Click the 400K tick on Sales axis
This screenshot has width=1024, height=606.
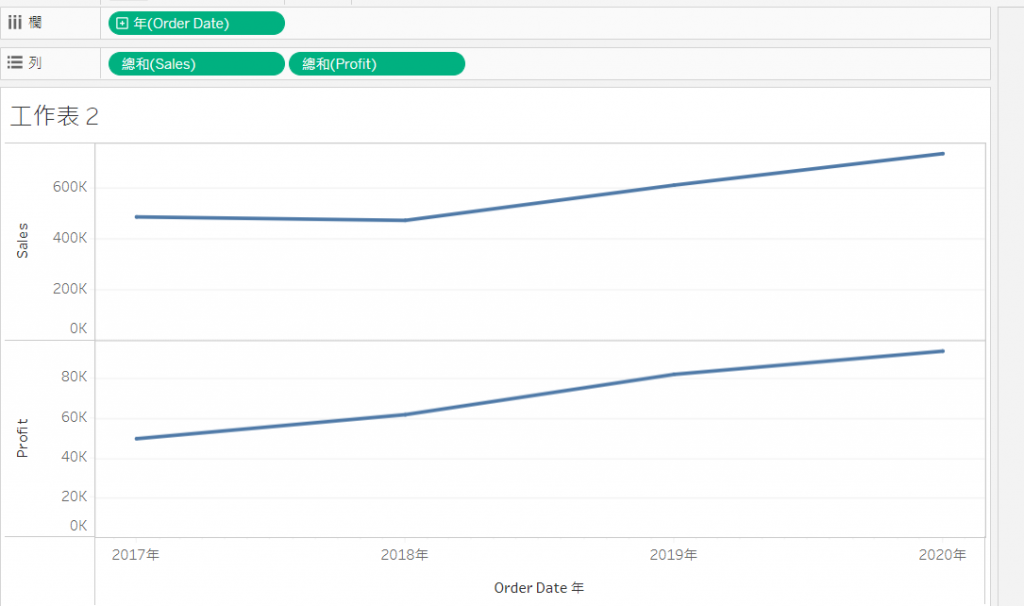(x=70, y=238)
